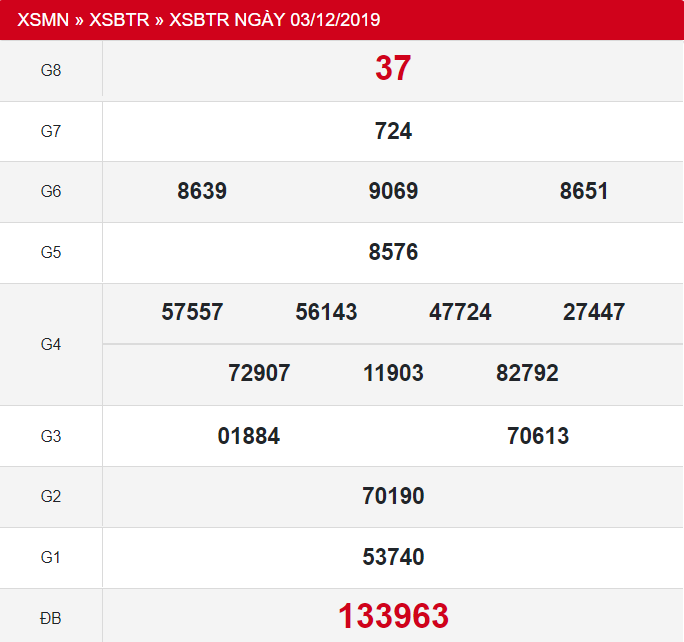The height and width of the screenshot is (642, 684).
Task: Select G3 number 01884
Action: [248, 436]
